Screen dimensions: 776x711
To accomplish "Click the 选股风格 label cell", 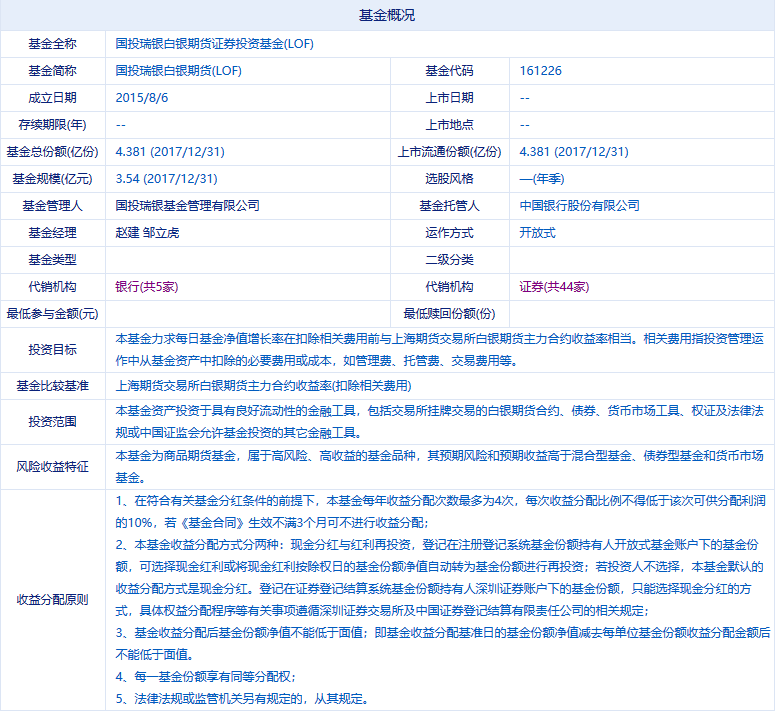I will 449,179.
